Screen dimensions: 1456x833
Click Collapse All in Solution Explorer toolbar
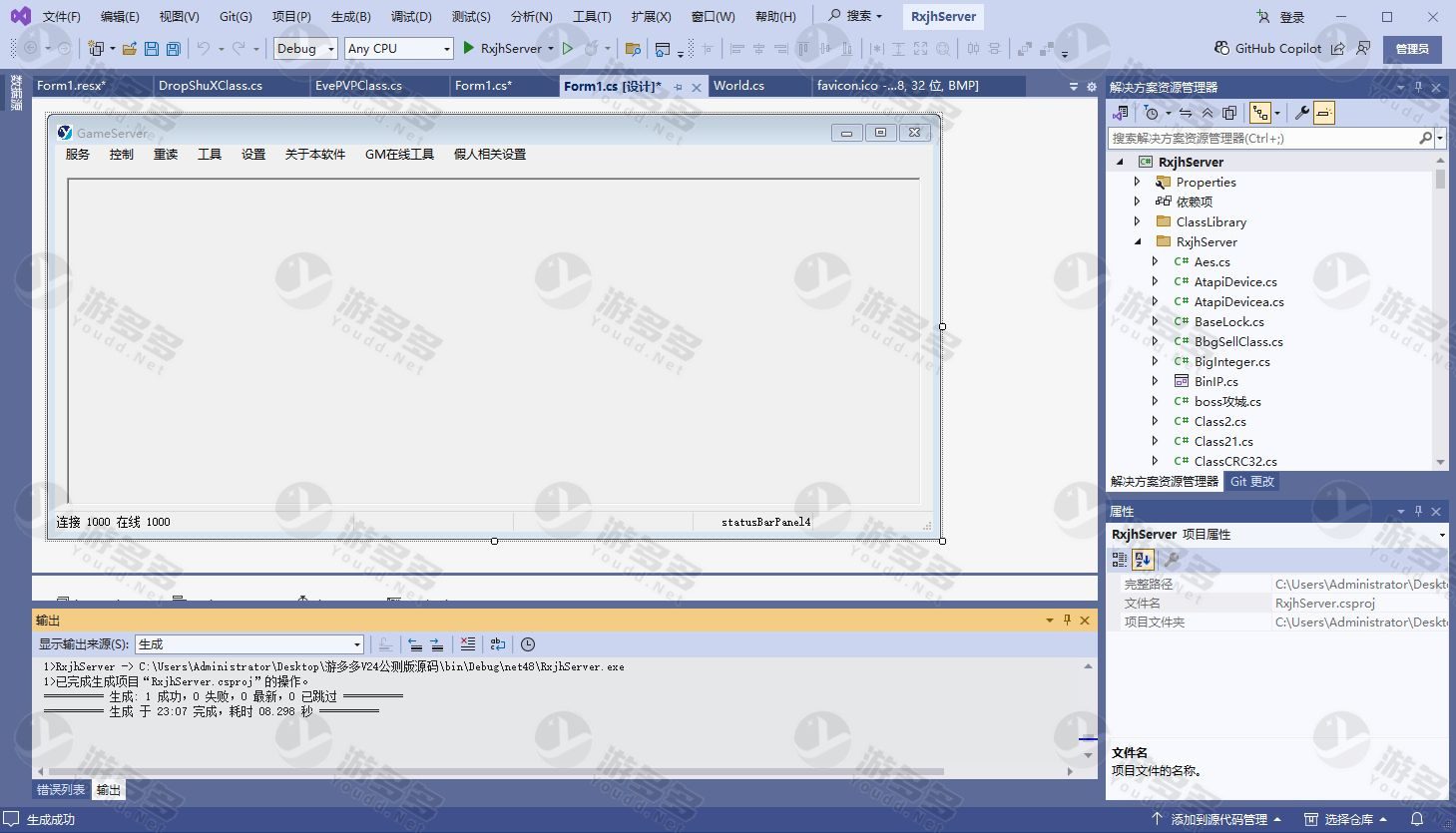[1208, 113]
